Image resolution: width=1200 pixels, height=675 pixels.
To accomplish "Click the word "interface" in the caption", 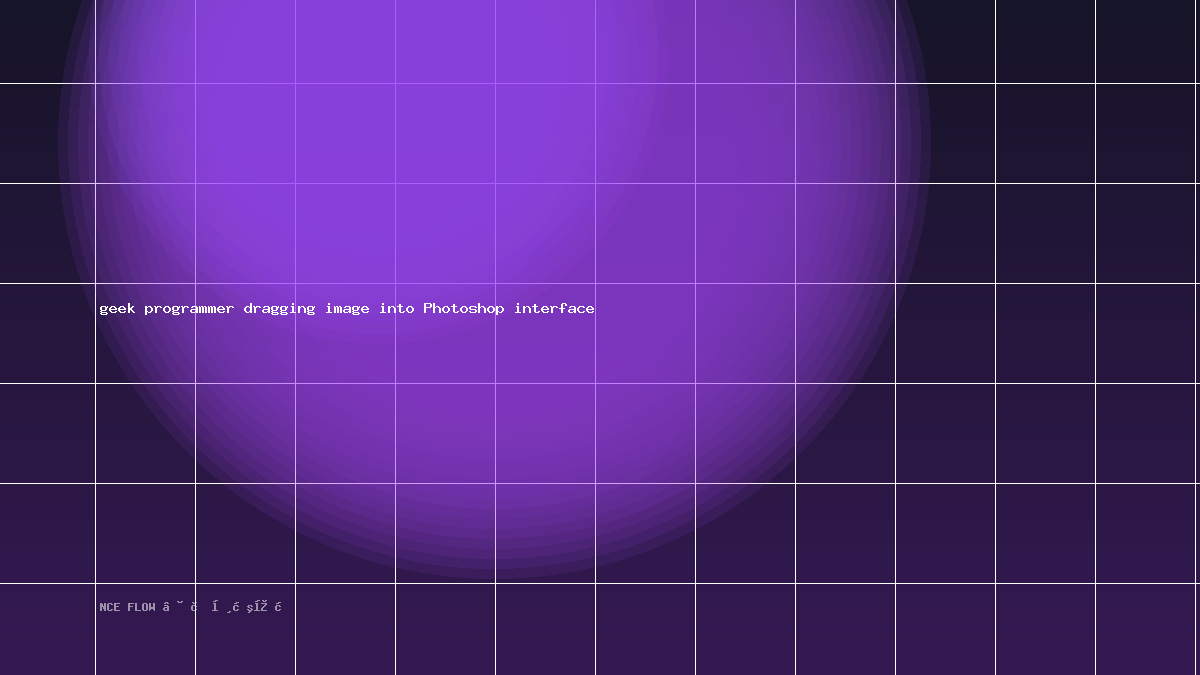I will [555, 308].
